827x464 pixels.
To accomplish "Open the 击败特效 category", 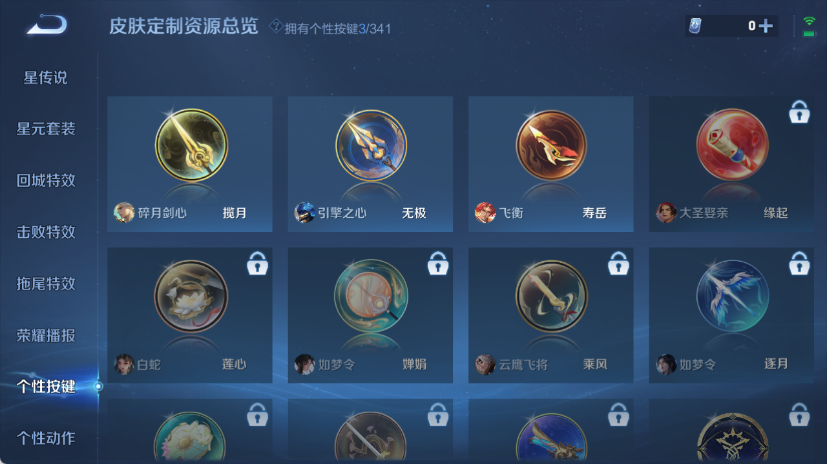I will click(x=46, y=231).
